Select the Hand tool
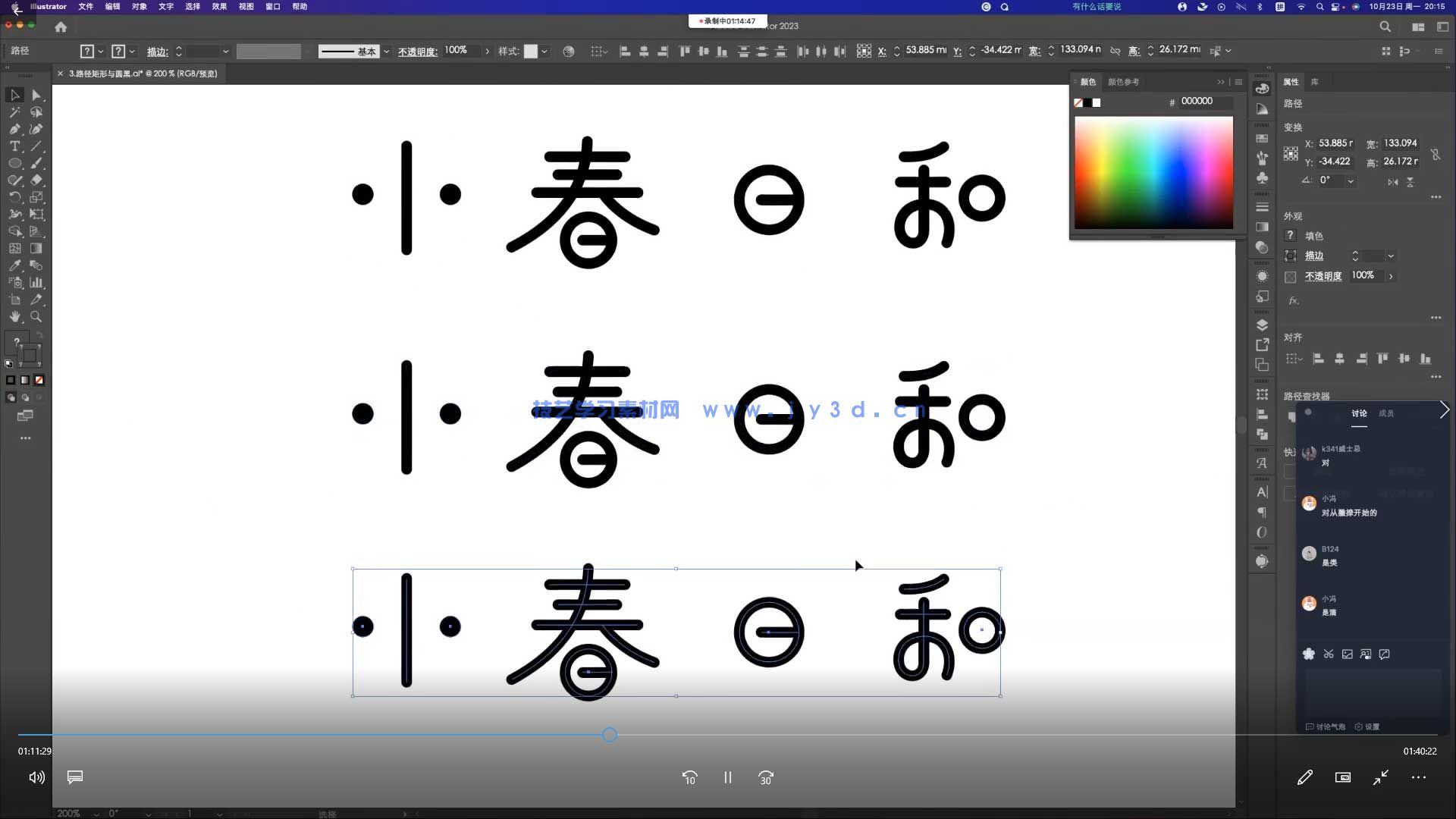The image size is (1456, 819). pos(14,316)
